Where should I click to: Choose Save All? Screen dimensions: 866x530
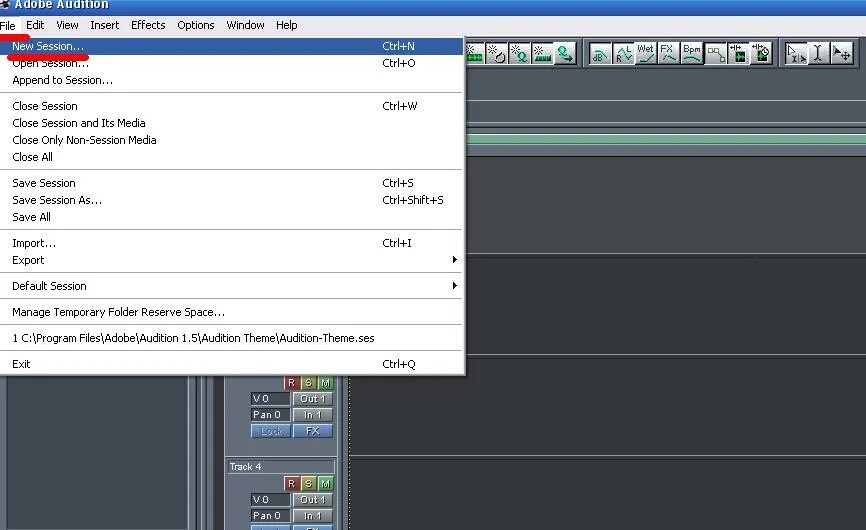pyautogui.click(x=231, y=218)
